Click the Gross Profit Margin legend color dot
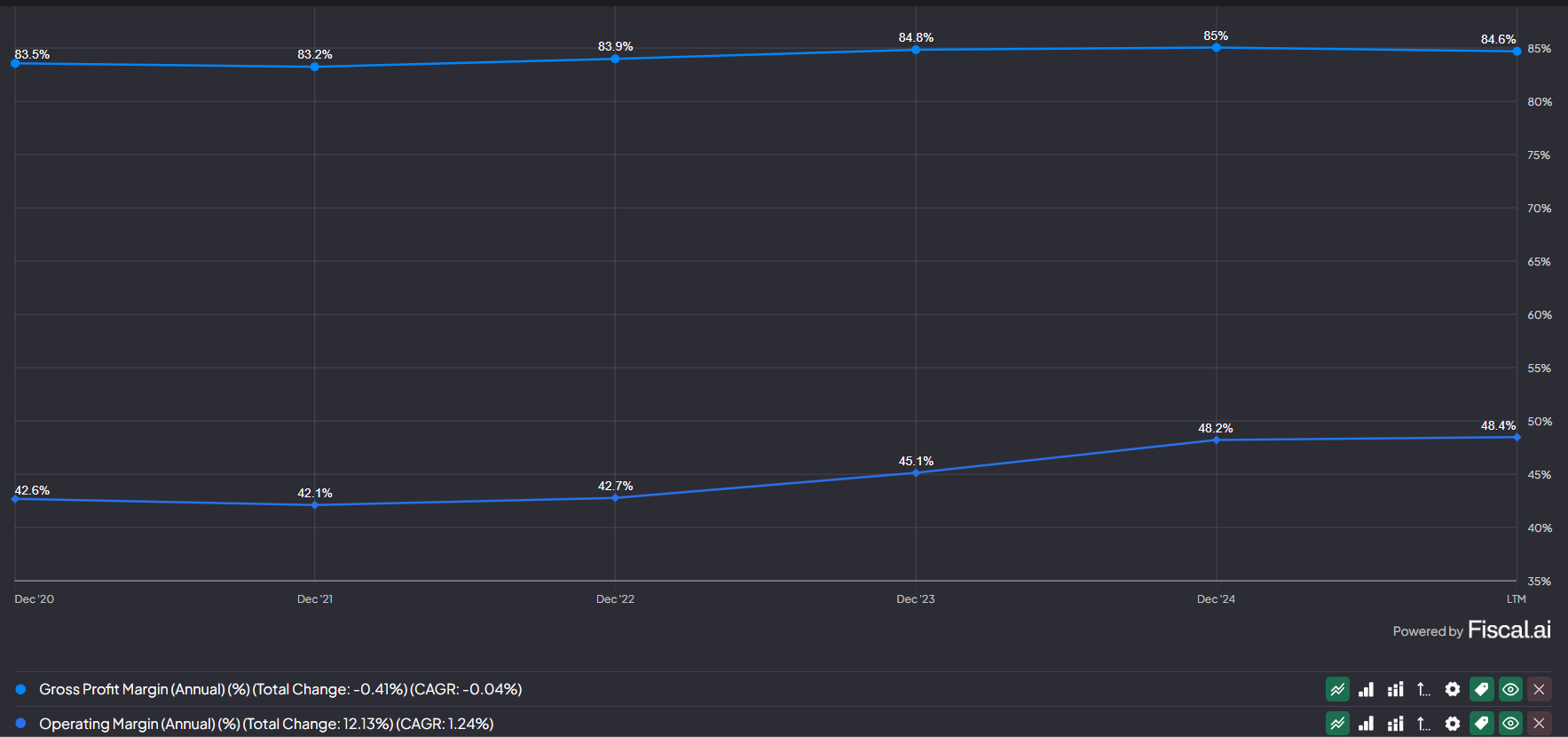The height and width of the screenshot is (737, 1568). click(x=20, y=689)
